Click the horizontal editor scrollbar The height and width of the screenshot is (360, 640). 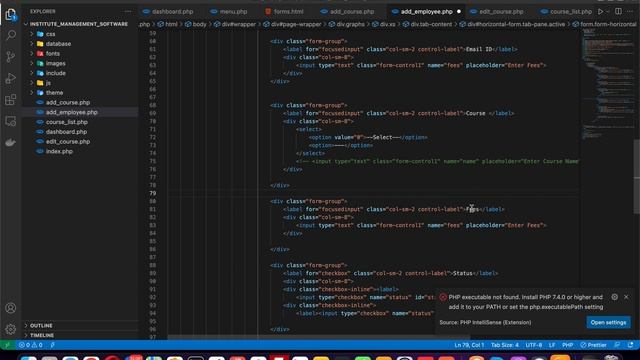319,338
